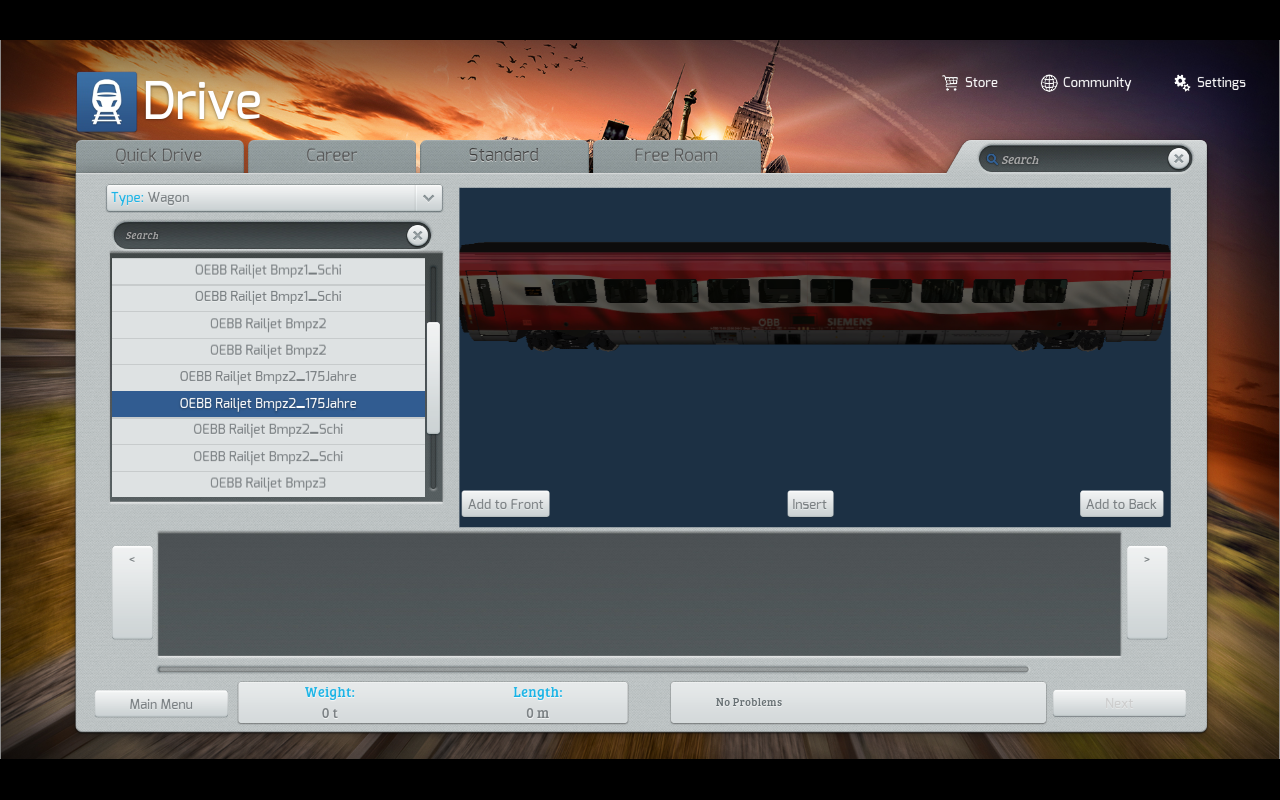This screenshot has width=1280, height=800.
Task: Select the highlighted OEBB Railjet Bmpz2_175Jahre row
Action: (268, 404)
